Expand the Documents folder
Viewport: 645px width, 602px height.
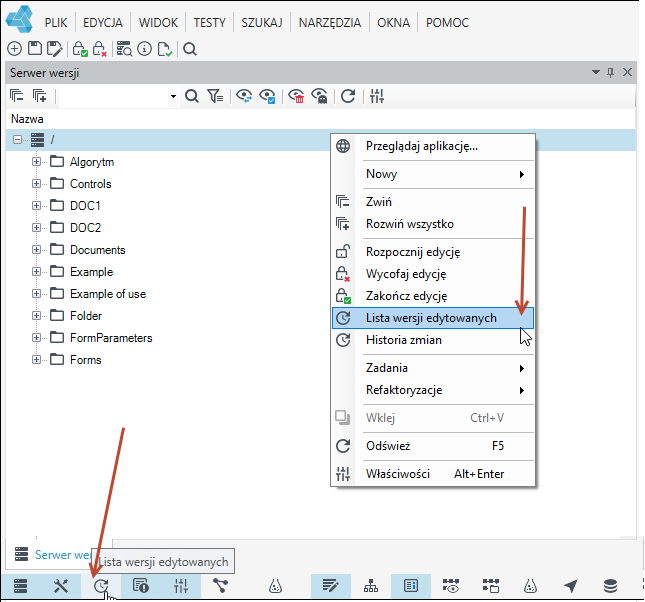tap(36, 249)
